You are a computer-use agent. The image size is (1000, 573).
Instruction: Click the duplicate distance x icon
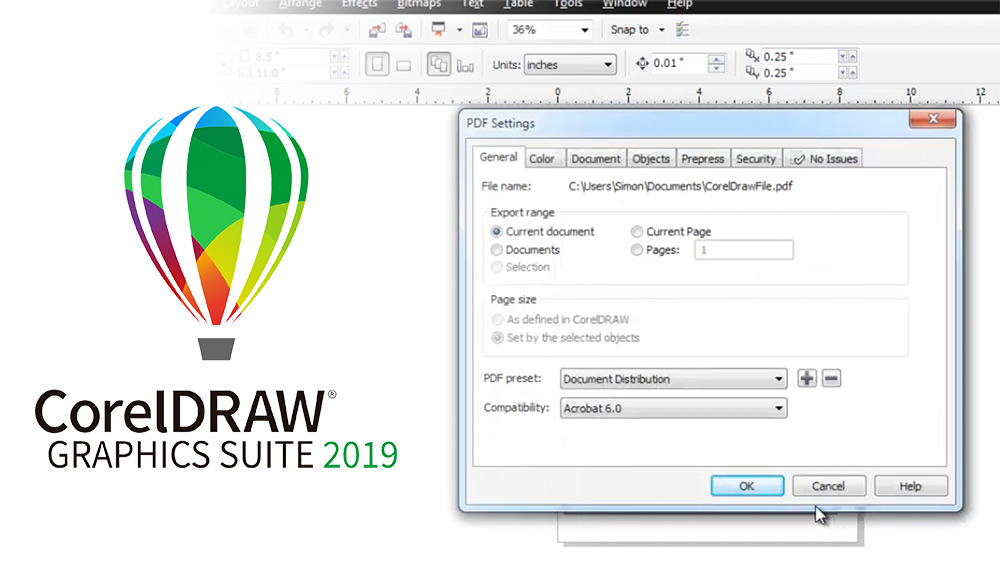click(753, 56)
